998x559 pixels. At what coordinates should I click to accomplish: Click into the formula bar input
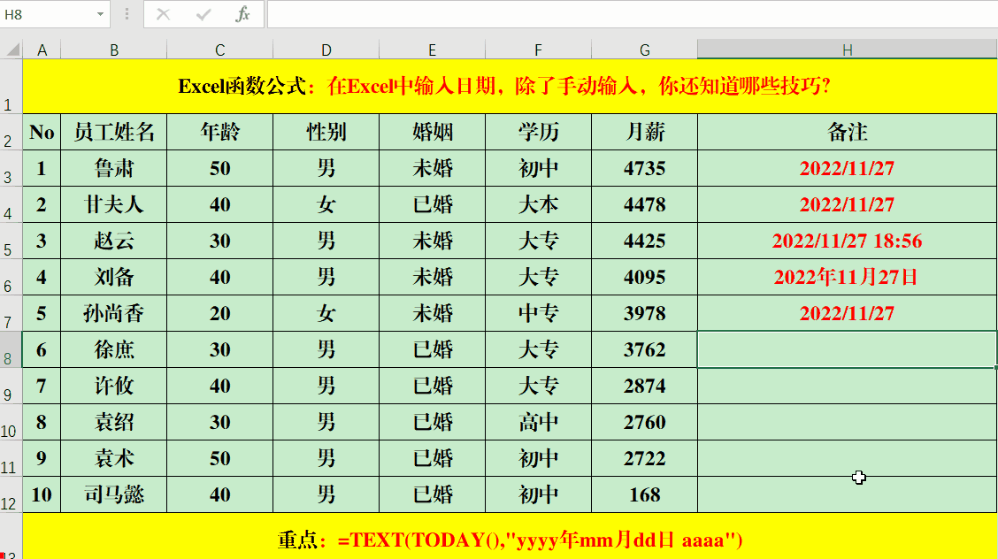click(632, 14)
